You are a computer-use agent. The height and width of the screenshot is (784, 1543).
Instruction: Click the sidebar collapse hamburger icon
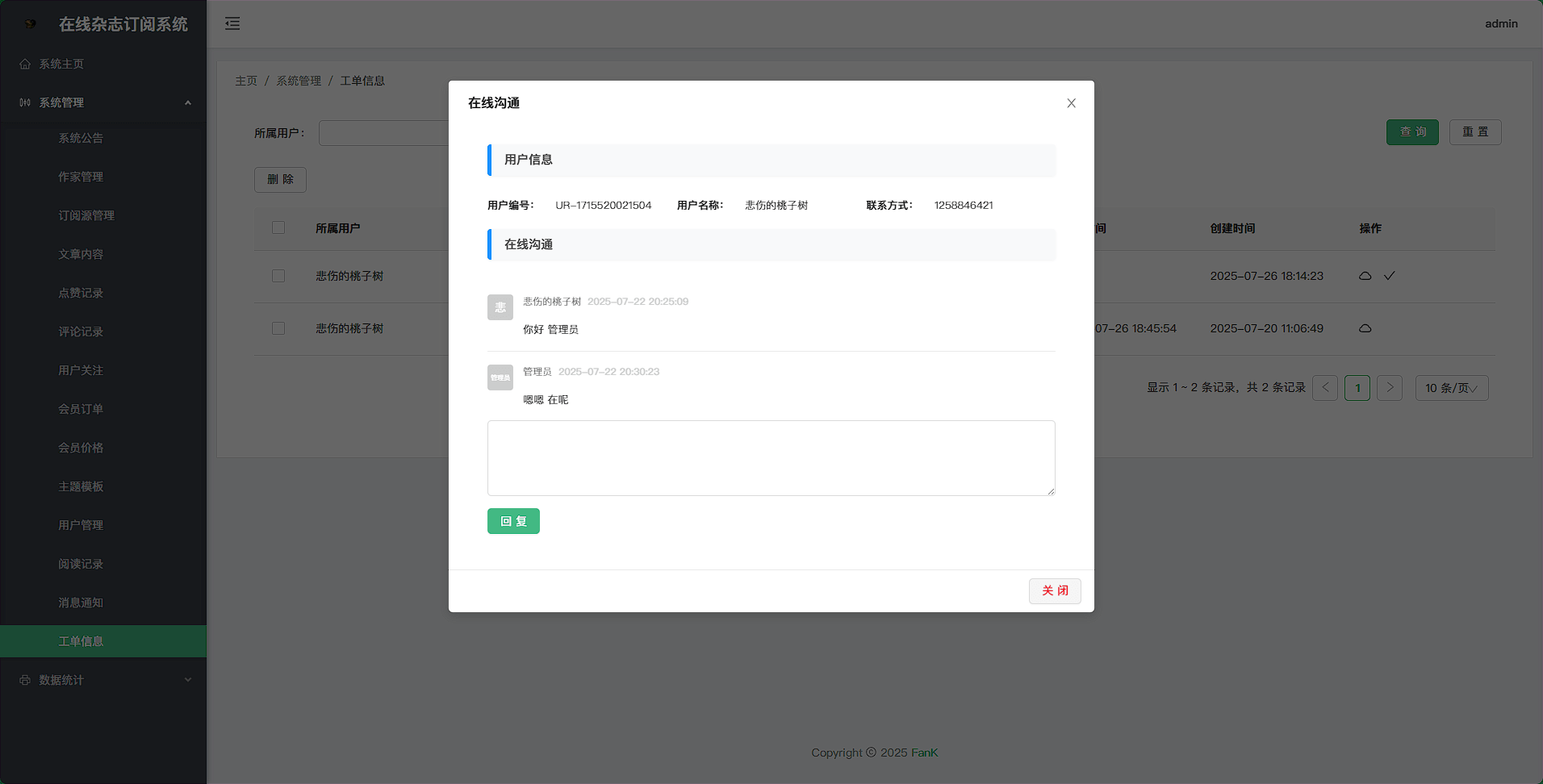click(x=232, y=23)
